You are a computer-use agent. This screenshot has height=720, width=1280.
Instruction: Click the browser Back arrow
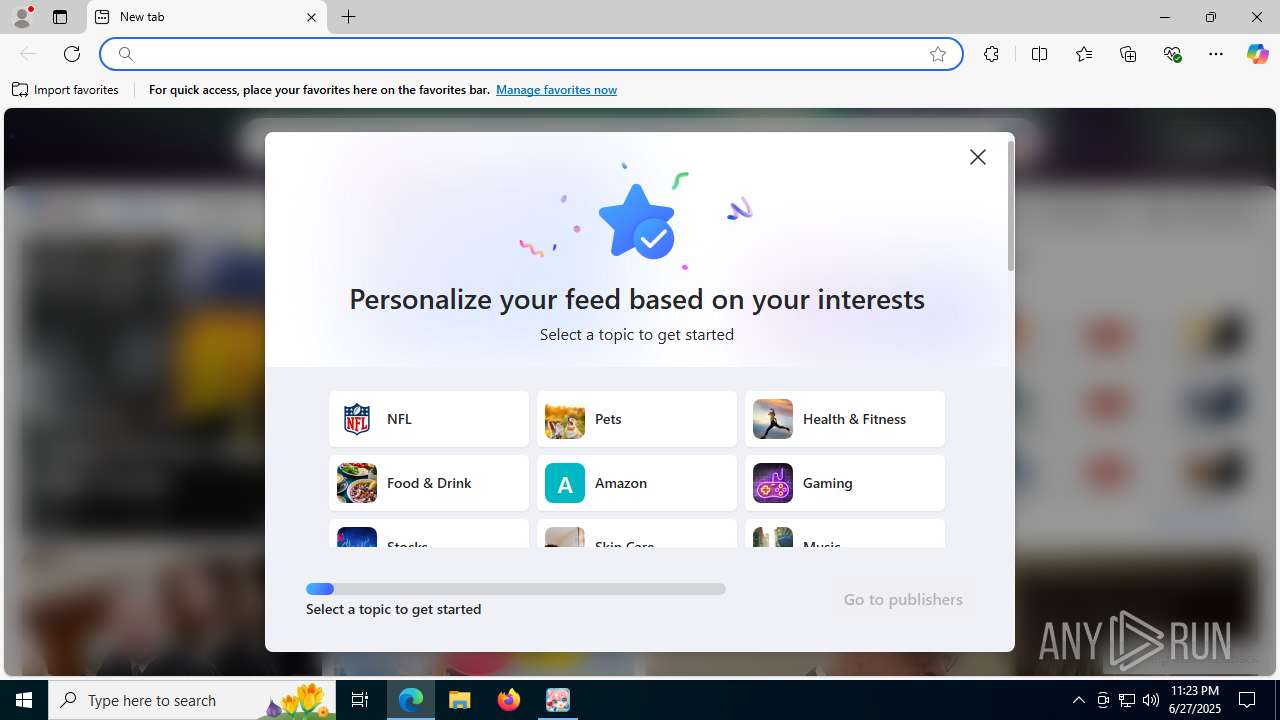[x=28, y=54]
